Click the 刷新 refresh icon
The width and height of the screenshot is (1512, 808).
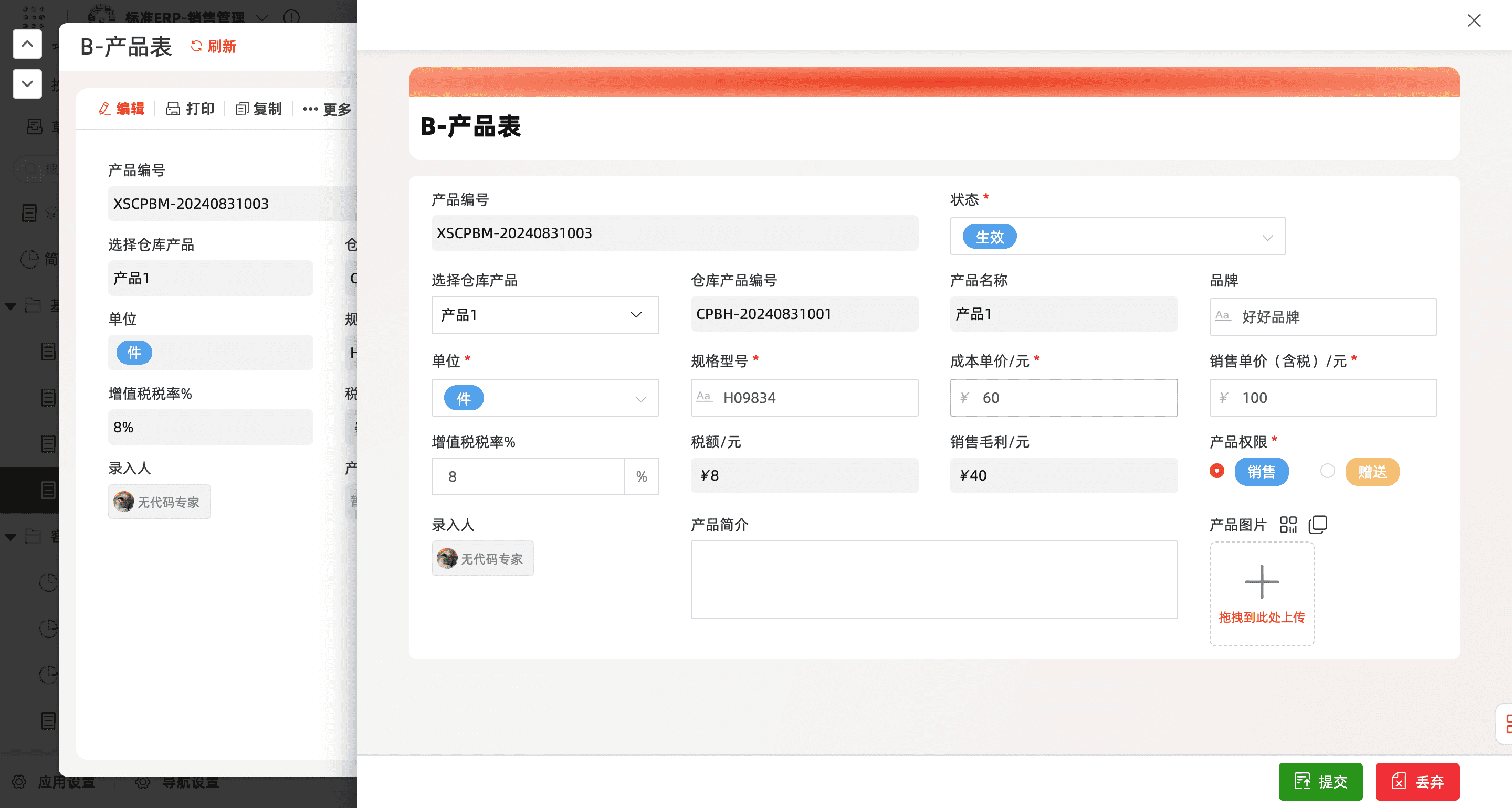(x=197, y=46)
